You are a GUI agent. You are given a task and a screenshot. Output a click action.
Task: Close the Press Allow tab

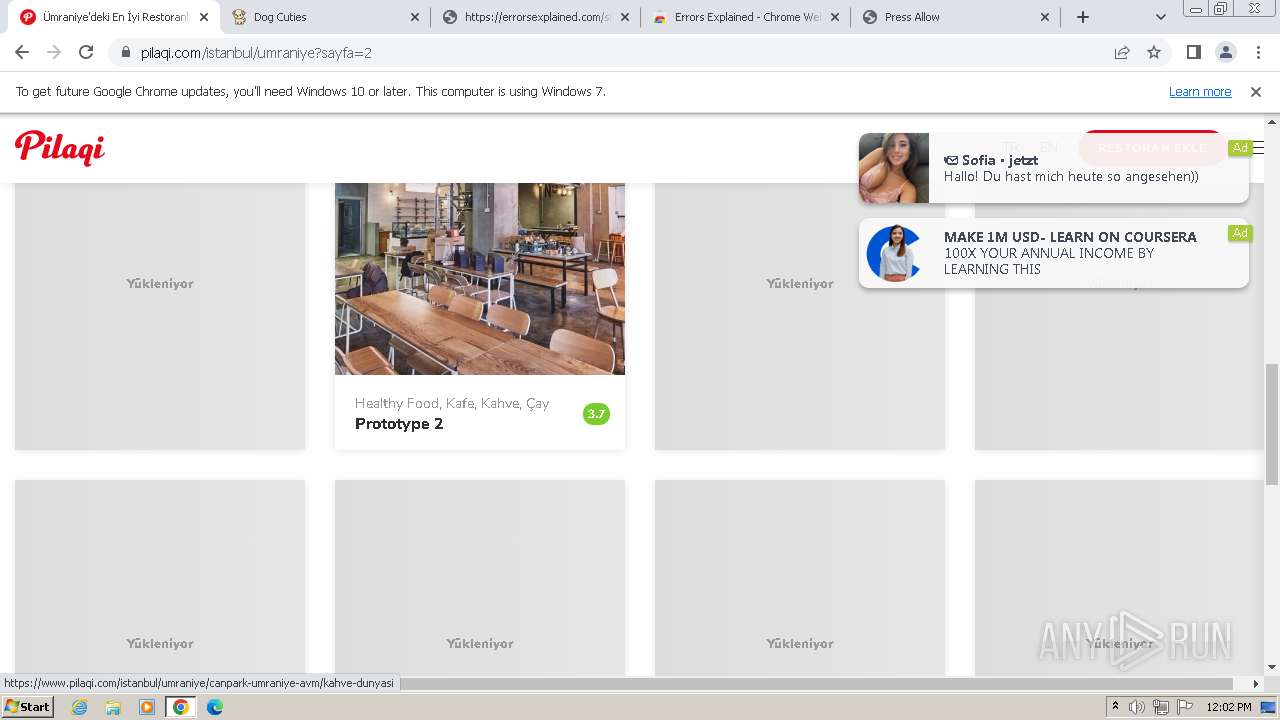tap(1045, 17)
